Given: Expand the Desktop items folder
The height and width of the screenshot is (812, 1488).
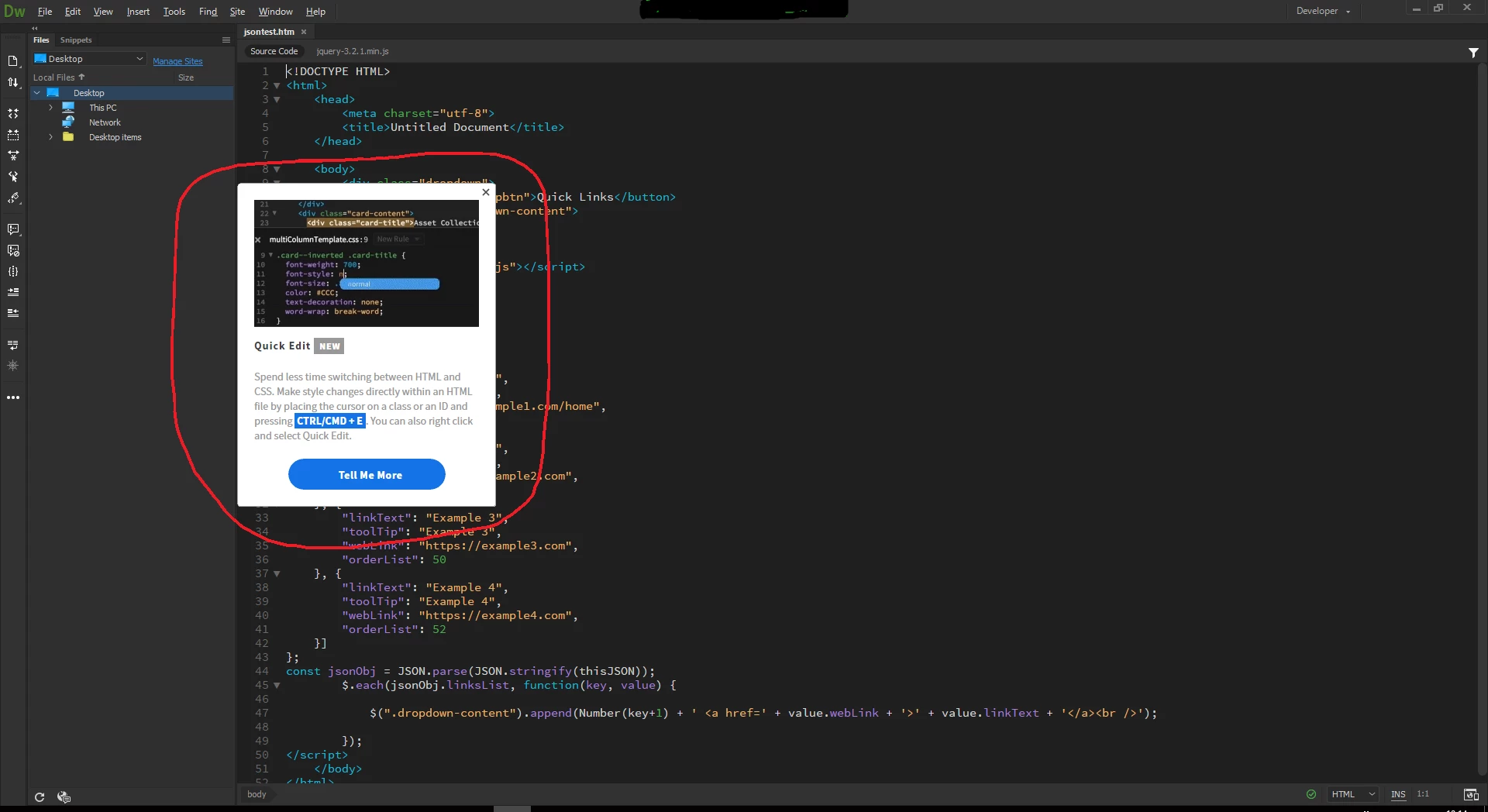Looking at the screenshot, I should (51, 137).
